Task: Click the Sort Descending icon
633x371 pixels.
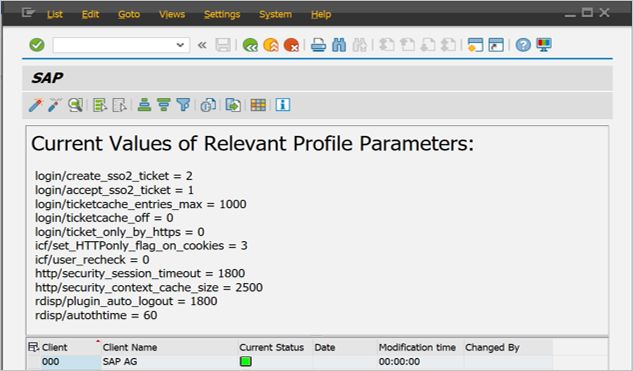Action: coord(163,105)
